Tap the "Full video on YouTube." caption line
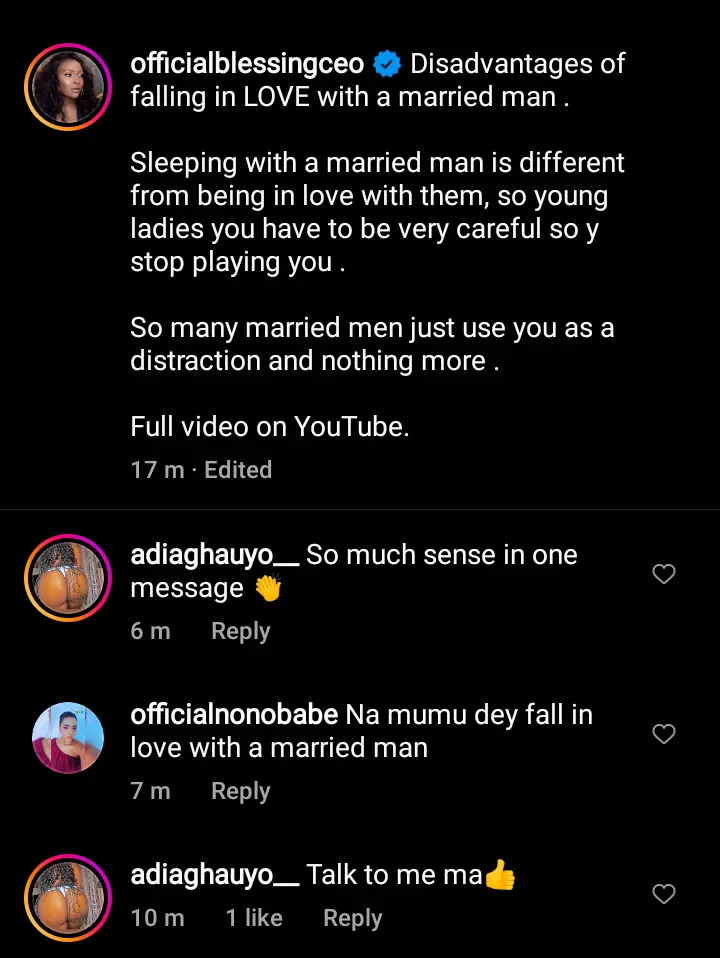 pos(270,427)
